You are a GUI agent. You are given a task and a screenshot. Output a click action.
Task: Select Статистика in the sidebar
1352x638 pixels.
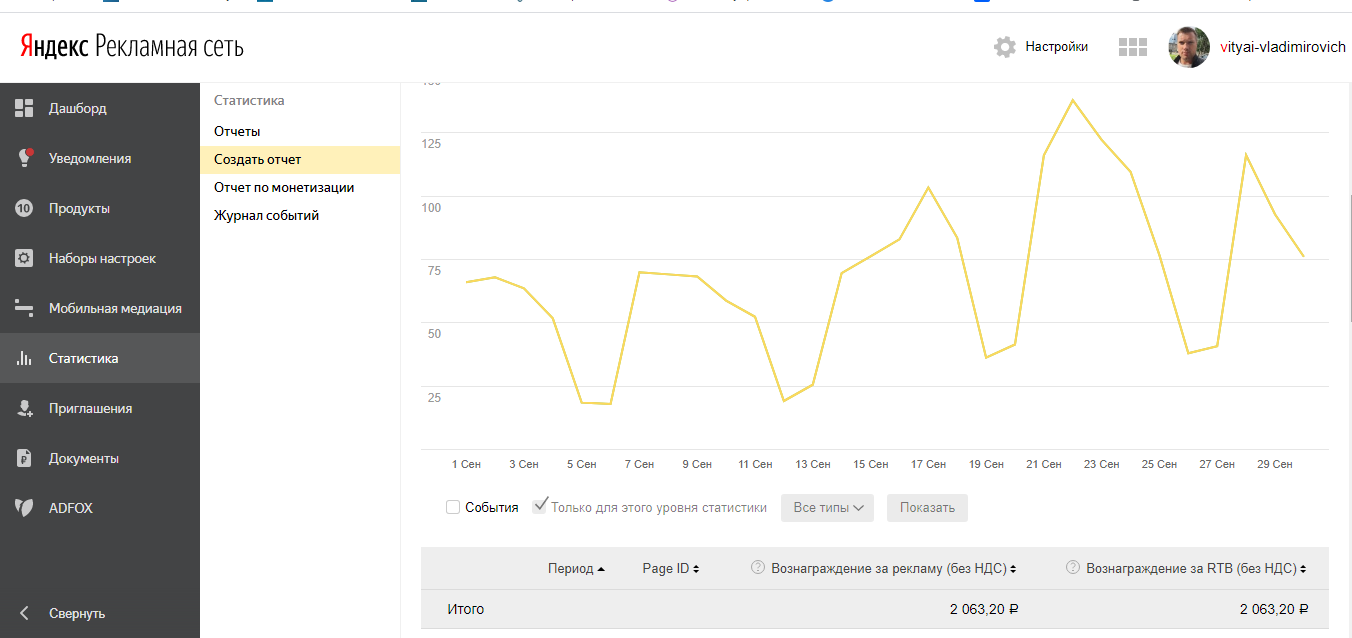point(83,358)
